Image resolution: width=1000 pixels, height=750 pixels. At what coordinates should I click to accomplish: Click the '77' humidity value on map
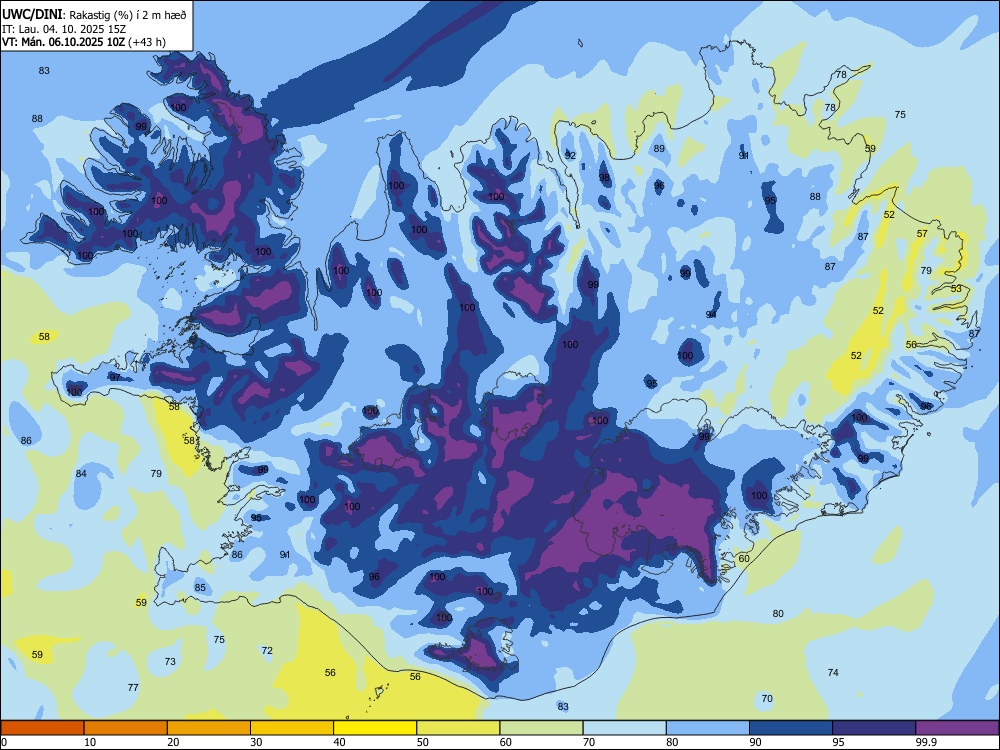tap(133, 688)
